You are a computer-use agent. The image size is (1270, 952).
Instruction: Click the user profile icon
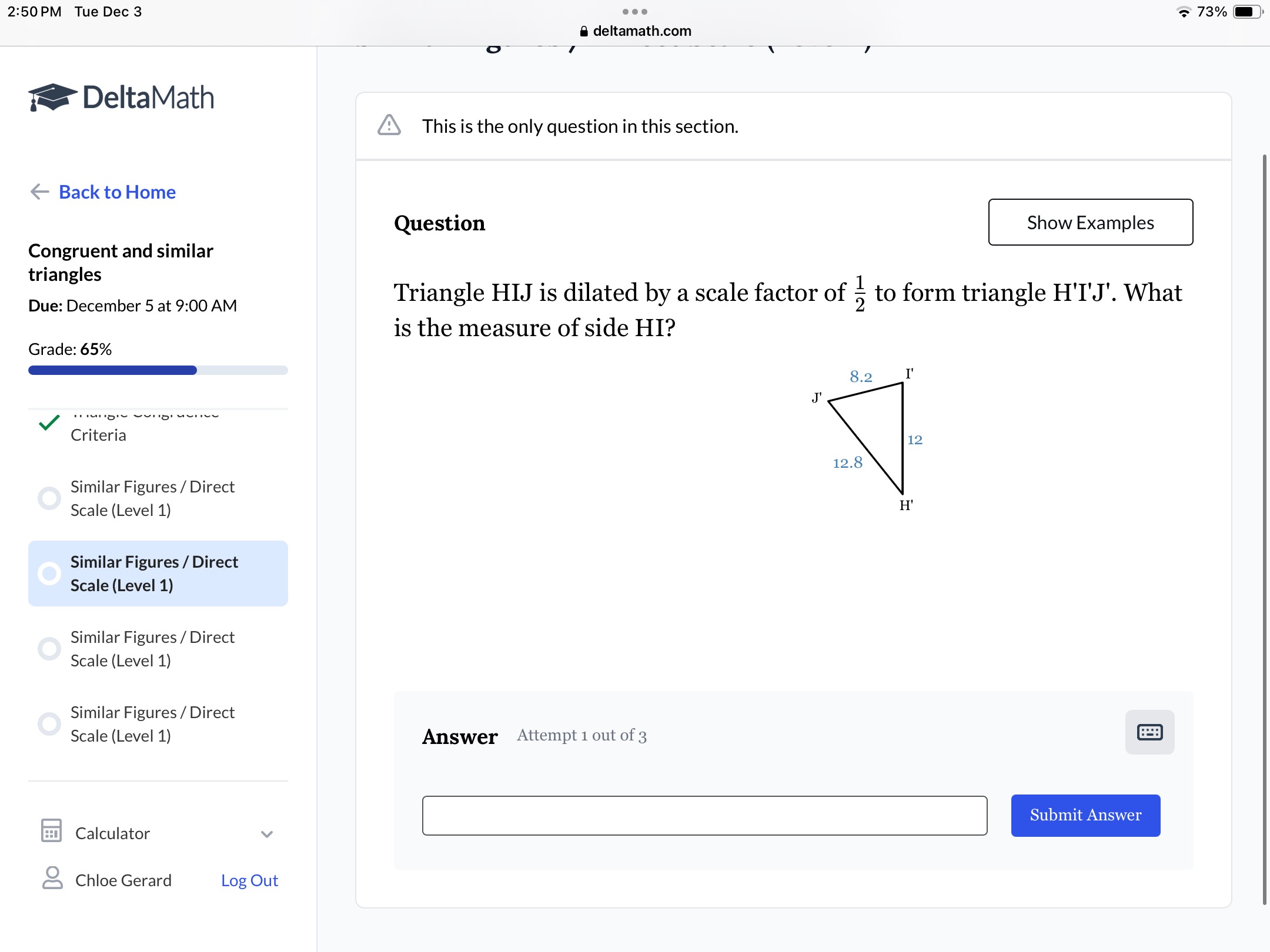coord(52,878)
